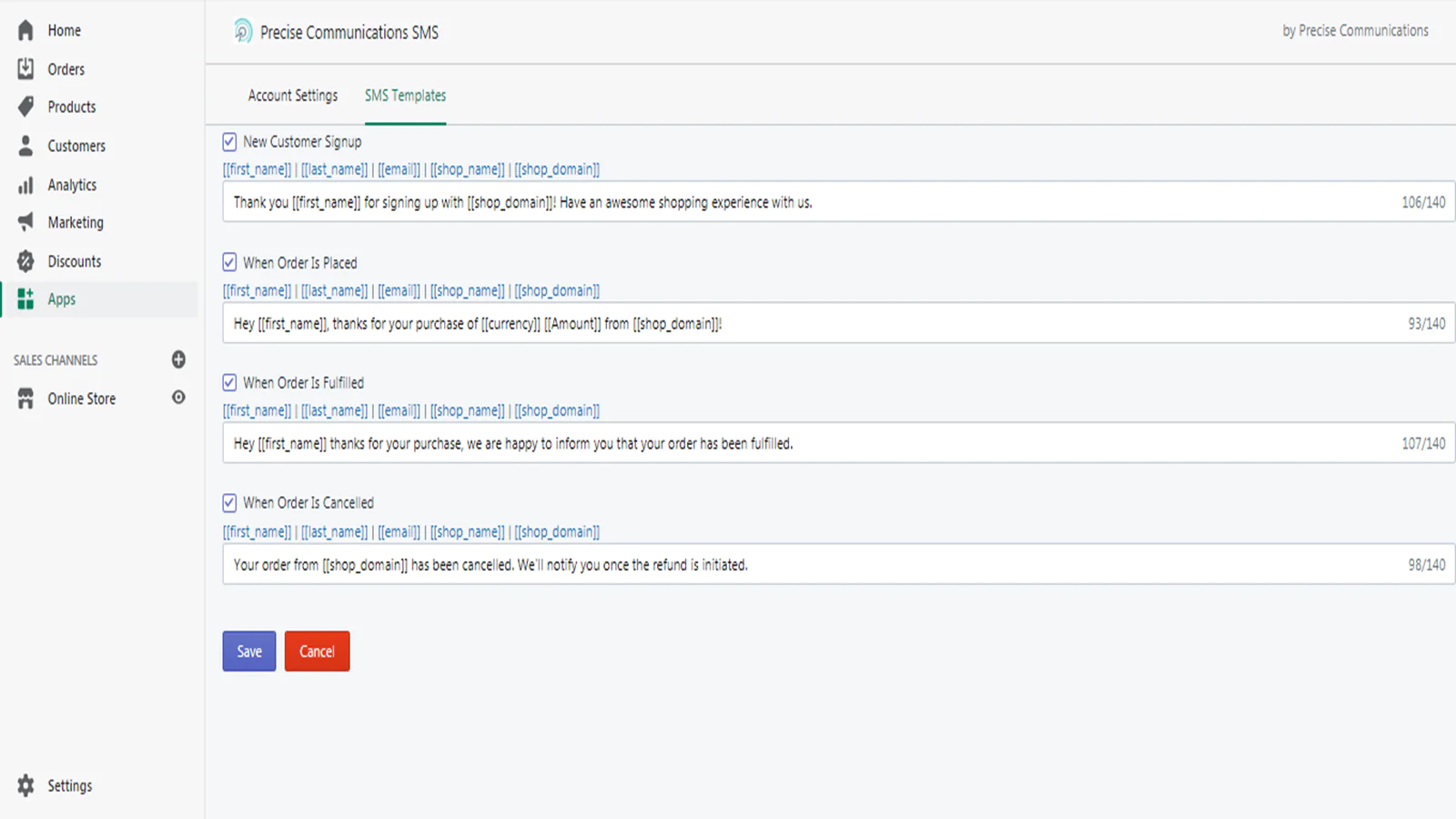Viewport: 1456px width, 819px height.
Task: Click the 'by Precise Communications' text
Action: (x=1355, y=30)
